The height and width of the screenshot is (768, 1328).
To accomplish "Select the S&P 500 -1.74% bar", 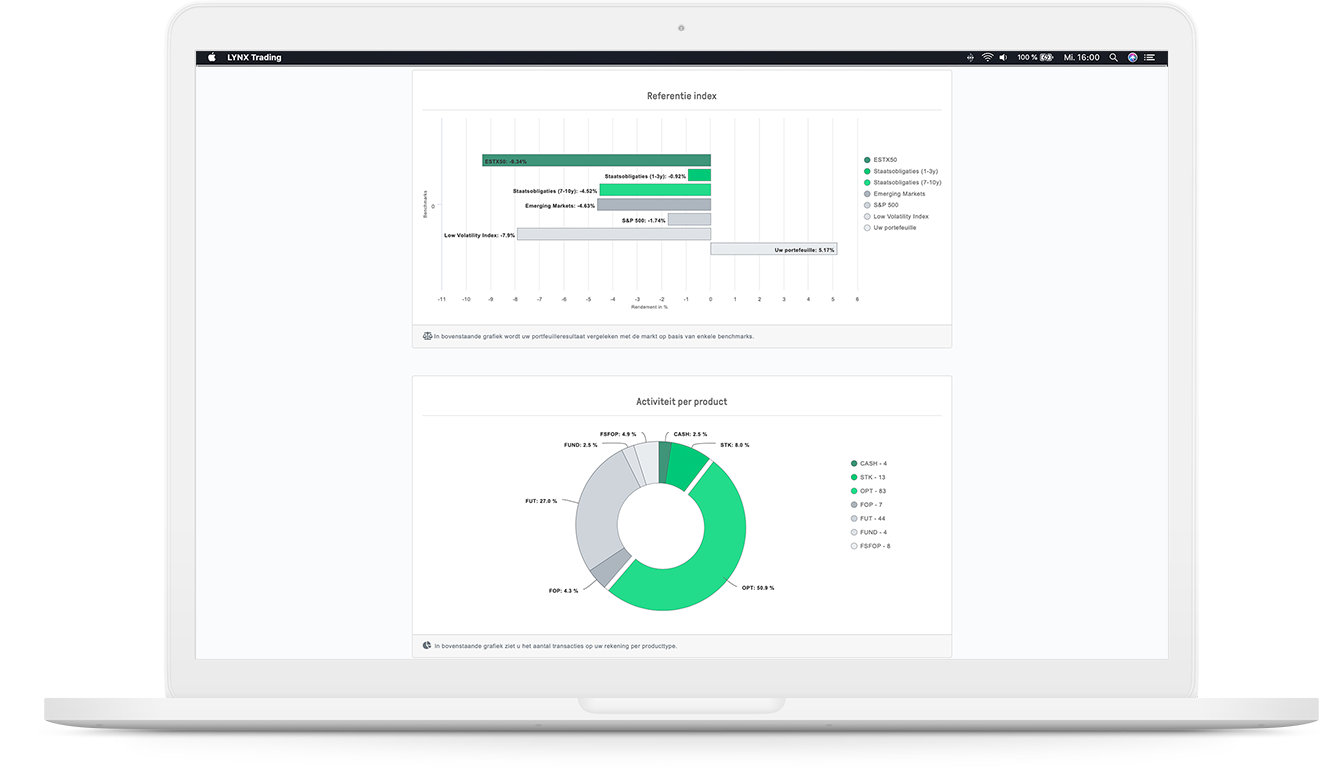I will point(689,219).
